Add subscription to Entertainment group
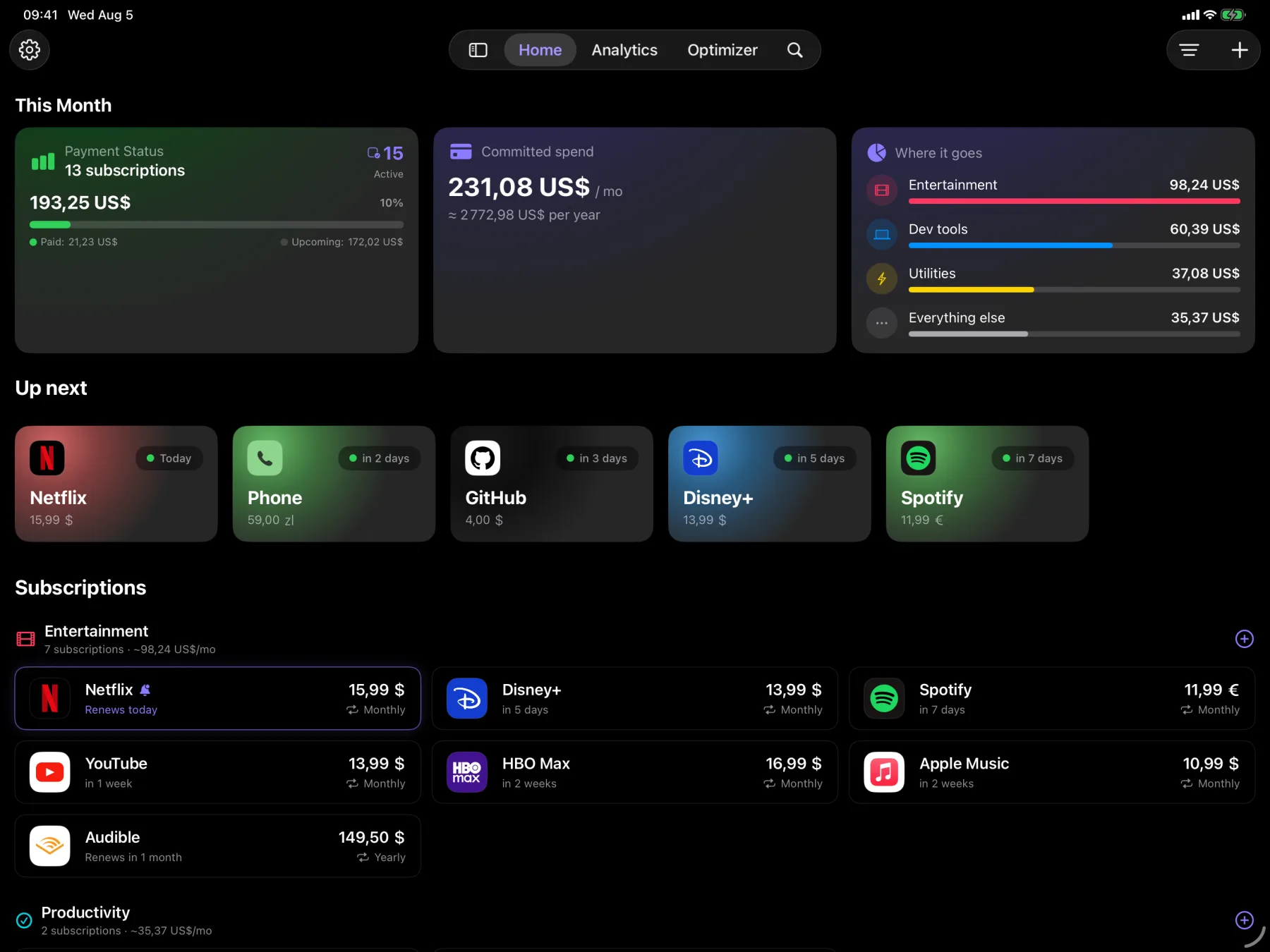Screen dimensions: 1270x952 (x=1245, y=639)
